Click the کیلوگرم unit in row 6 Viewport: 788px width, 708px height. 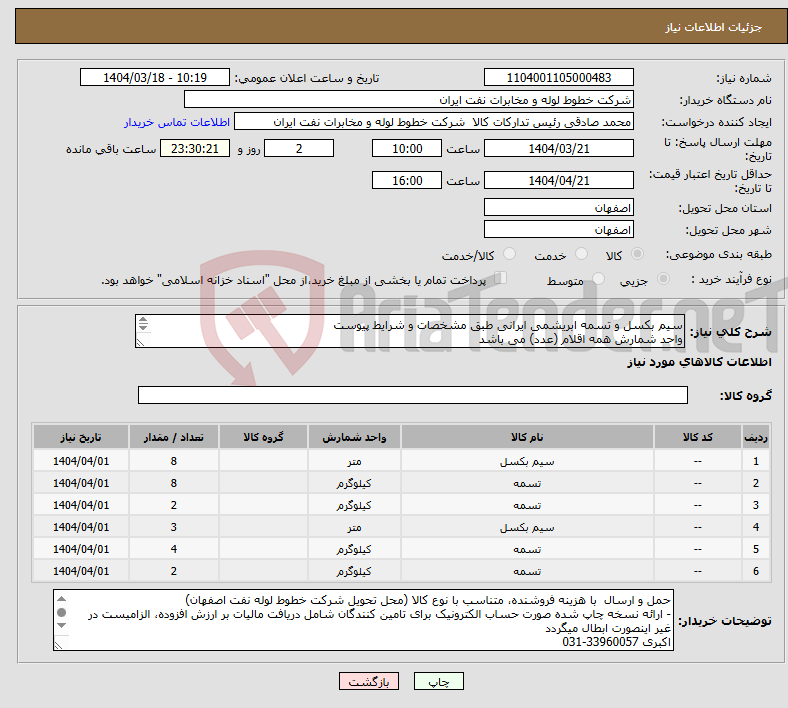pos(354,571)
